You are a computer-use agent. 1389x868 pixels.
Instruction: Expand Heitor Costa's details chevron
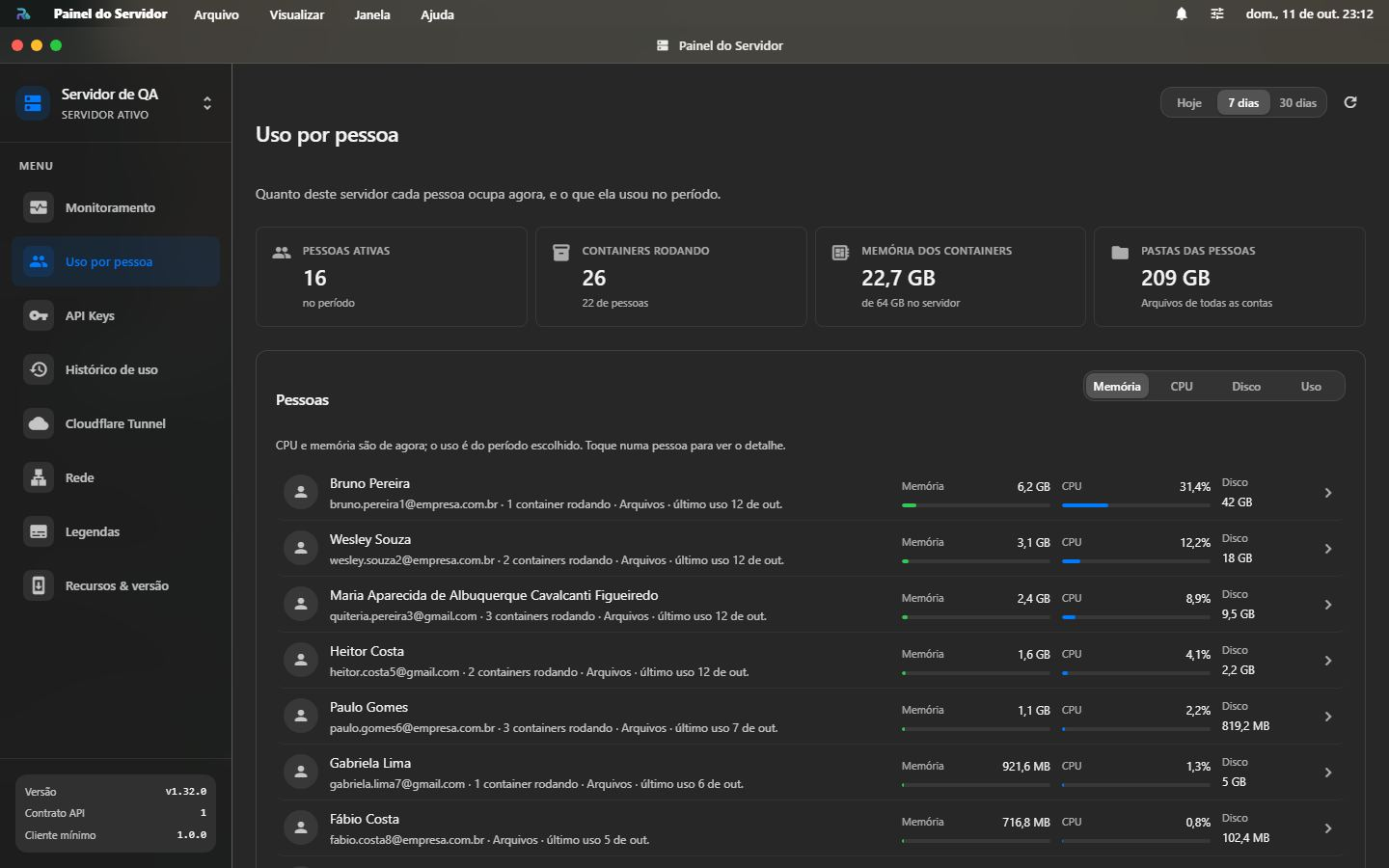1328,661
